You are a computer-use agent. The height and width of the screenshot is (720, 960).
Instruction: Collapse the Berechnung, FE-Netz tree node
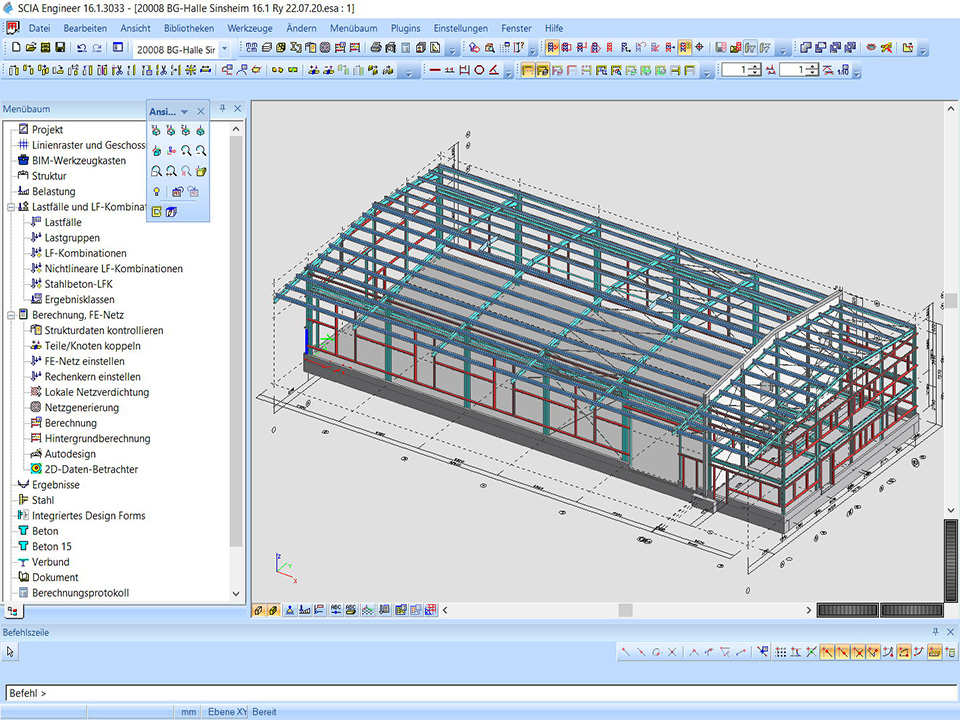[x=10, y=315]
